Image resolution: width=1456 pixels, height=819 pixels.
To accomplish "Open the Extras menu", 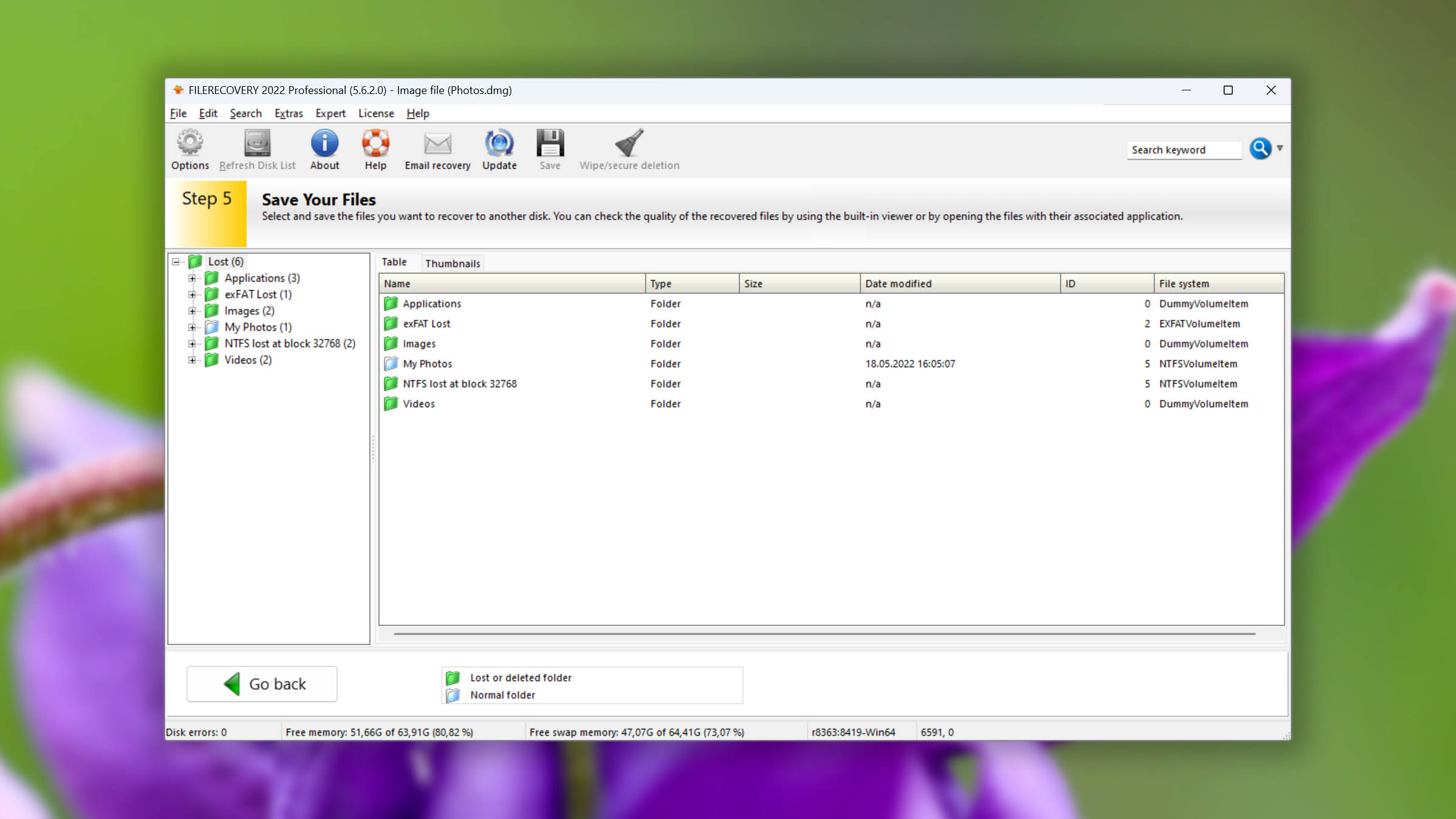I will pos(289,113).
